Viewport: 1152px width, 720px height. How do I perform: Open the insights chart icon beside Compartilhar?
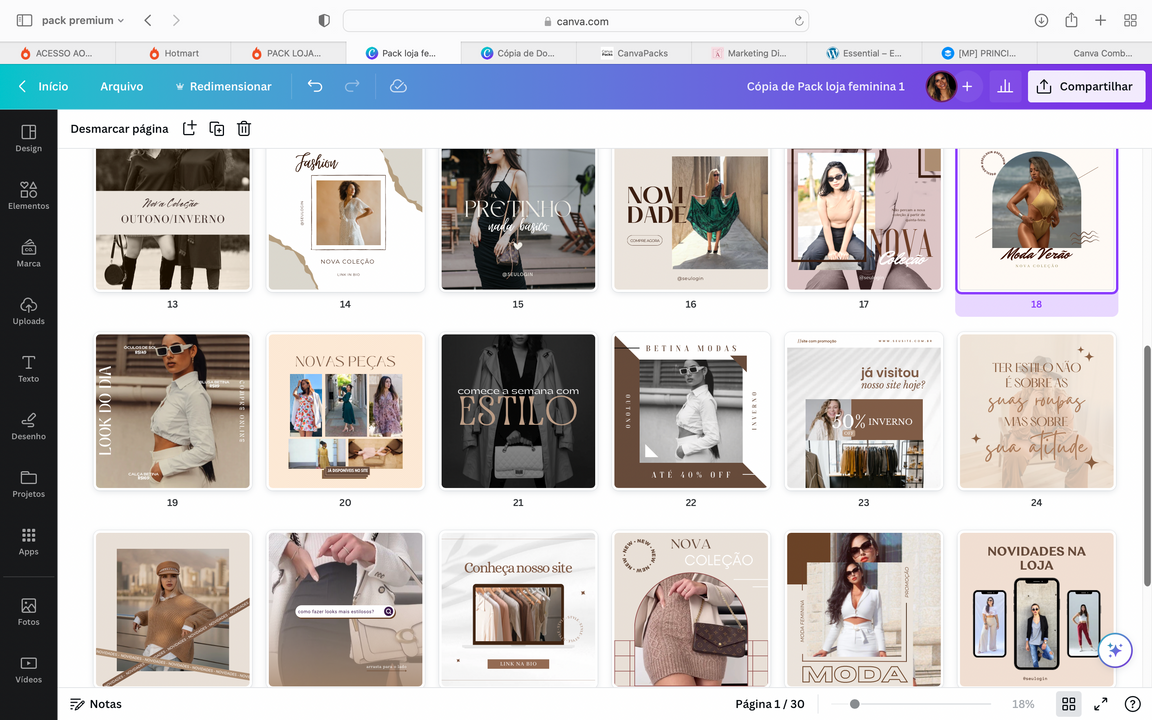coord(1005,87)
